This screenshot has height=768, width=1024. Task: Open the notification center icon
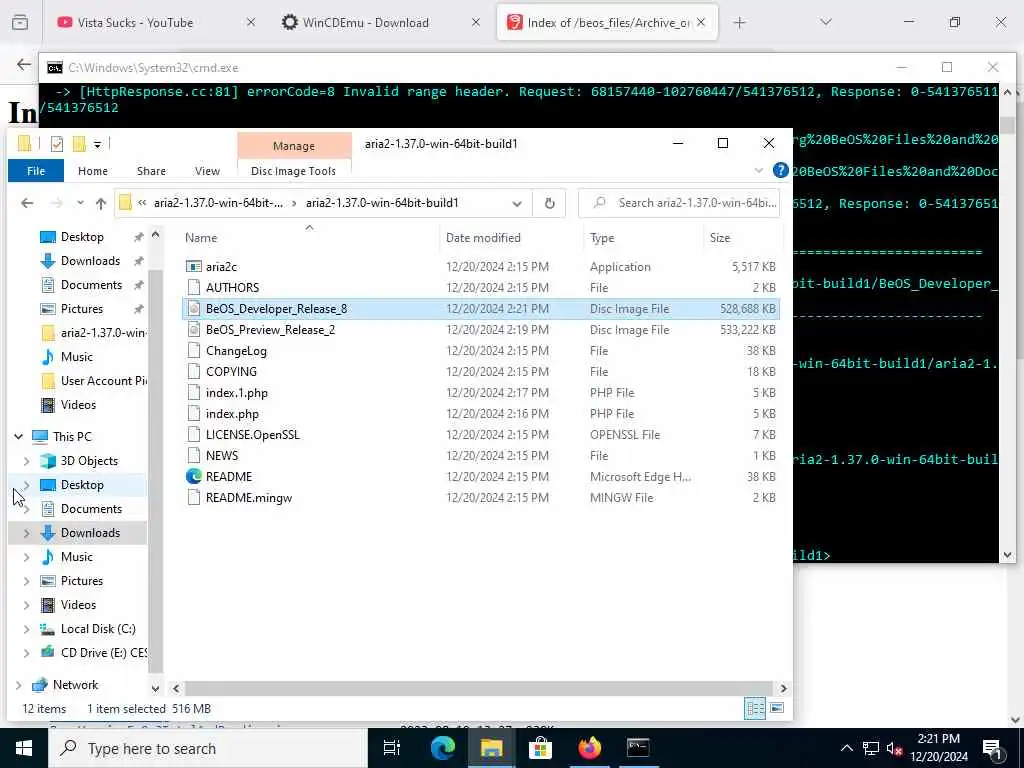tap(993, 748)
